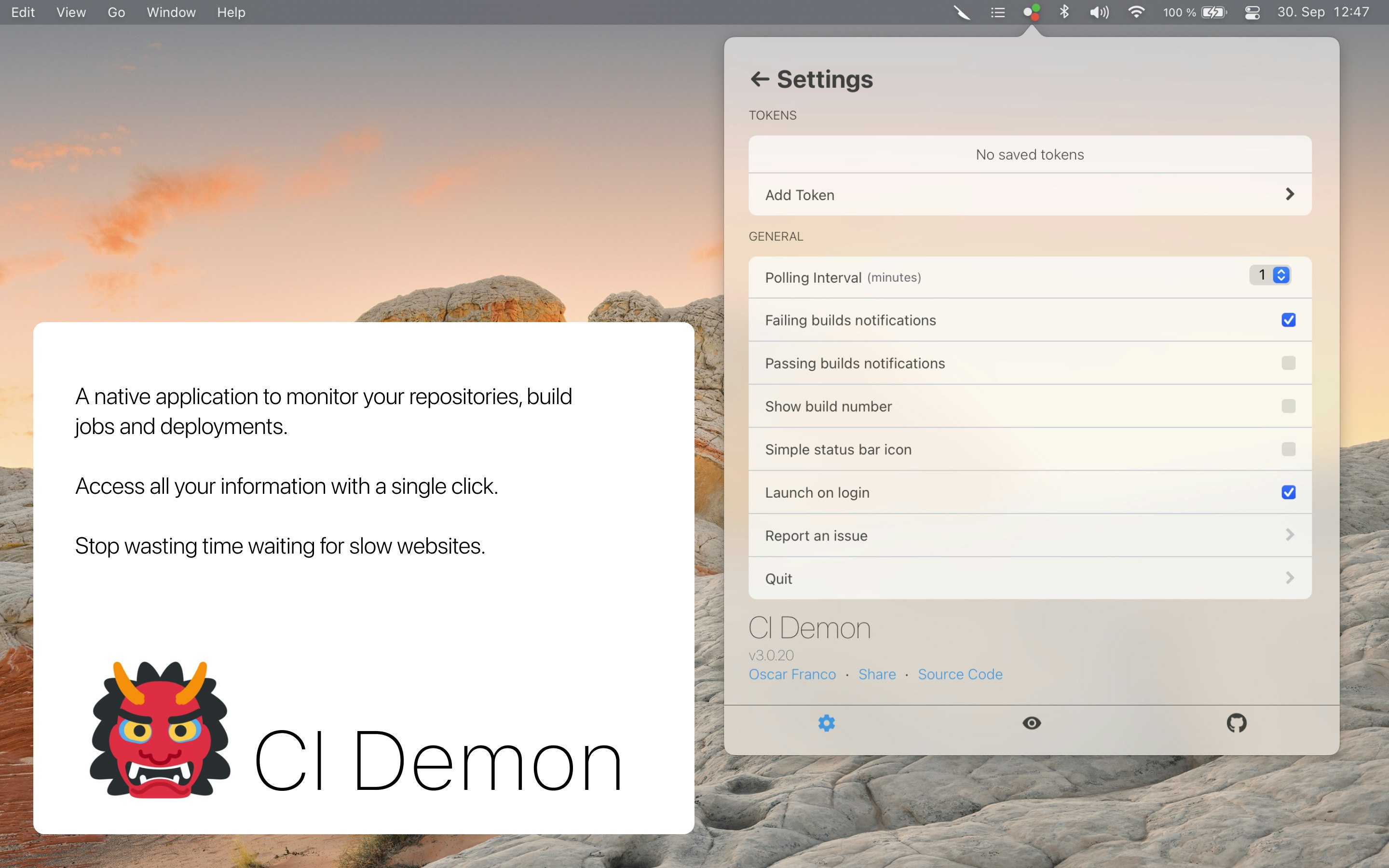Viewport: 1389px width, 868px height.
Task: Click the eye icon at the panel bottom
Action: pos(1031,723)
